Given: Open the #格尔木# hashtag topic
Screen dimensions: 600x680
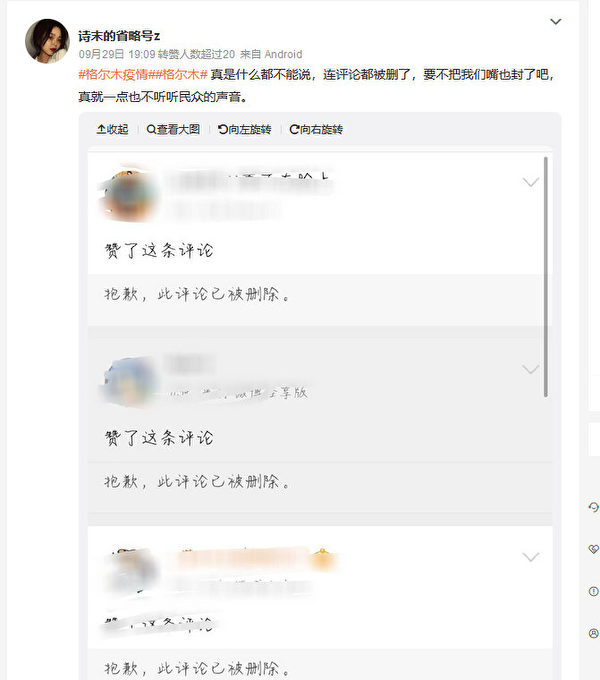Looking at the screenshot, I should tap(178, 75).
